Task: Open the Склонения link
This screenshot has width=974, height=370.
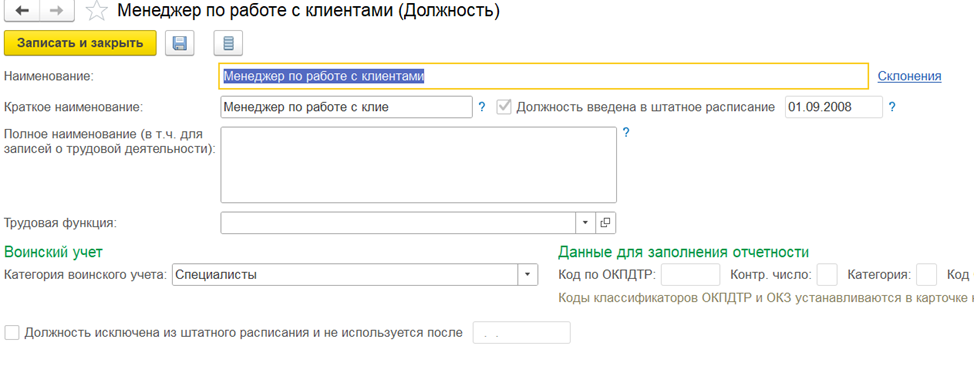Action: pyautogui.click(x=909, y=76)
